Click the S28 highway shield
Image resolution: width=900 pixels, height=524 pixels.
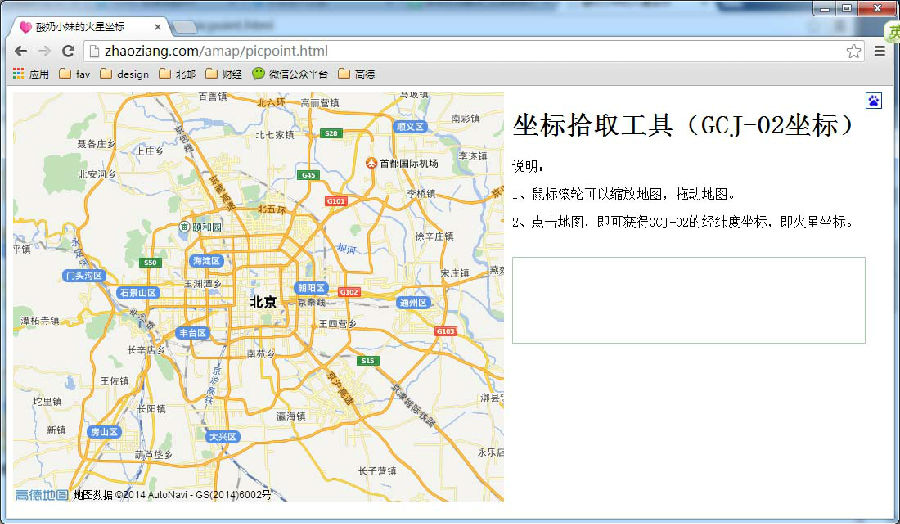coord(331,133)
